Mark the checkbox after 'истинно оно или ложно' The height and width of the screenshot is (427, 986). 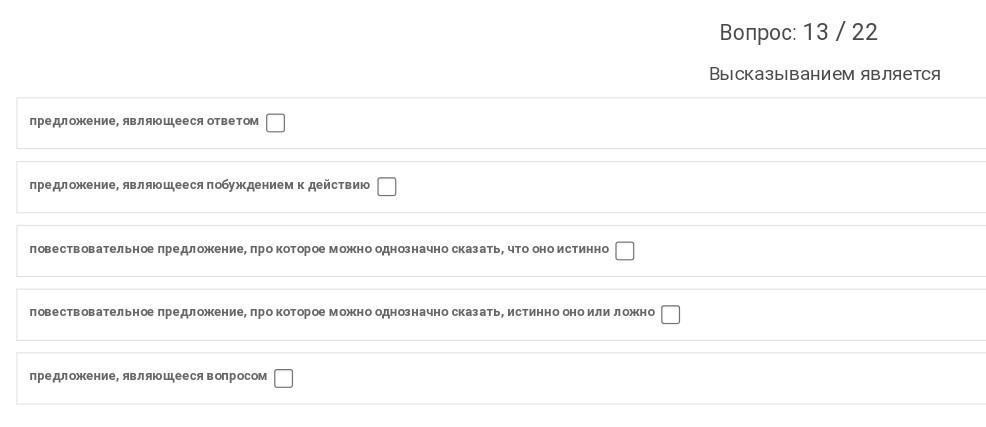pos(670,314)
